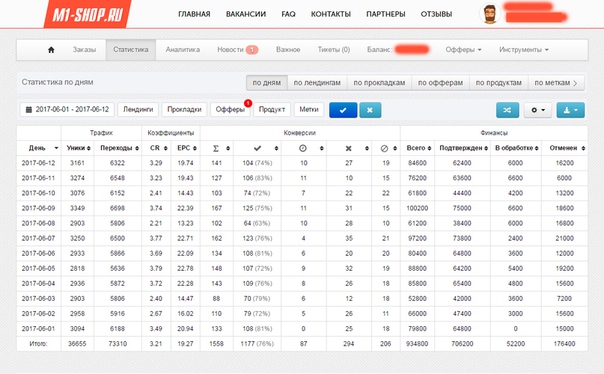Open the gear settings dropdown
Screen dimensions: 604x374
pos(538,110)
